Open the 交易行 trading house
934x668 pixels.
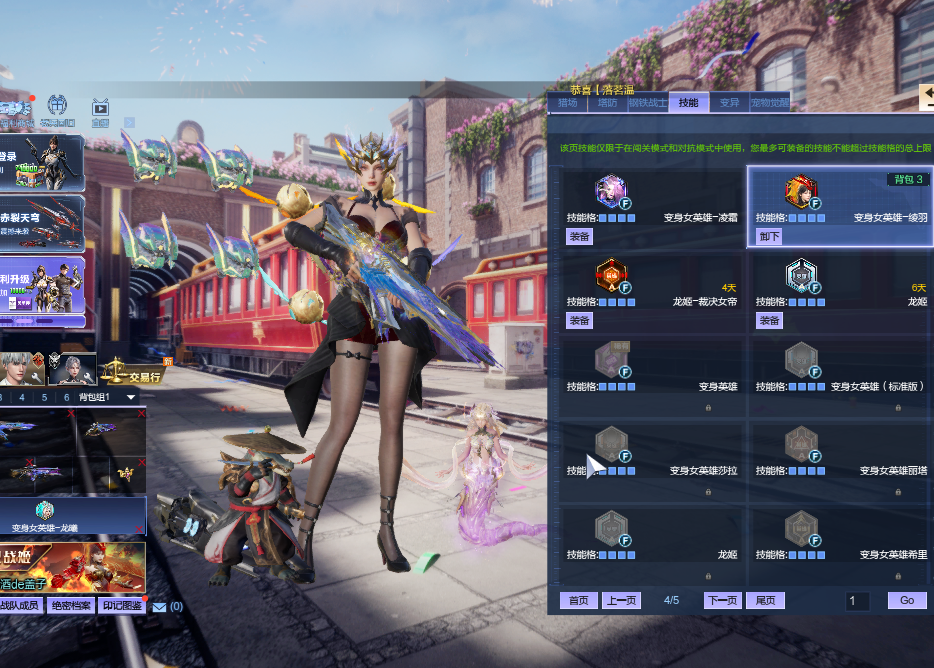134,372
